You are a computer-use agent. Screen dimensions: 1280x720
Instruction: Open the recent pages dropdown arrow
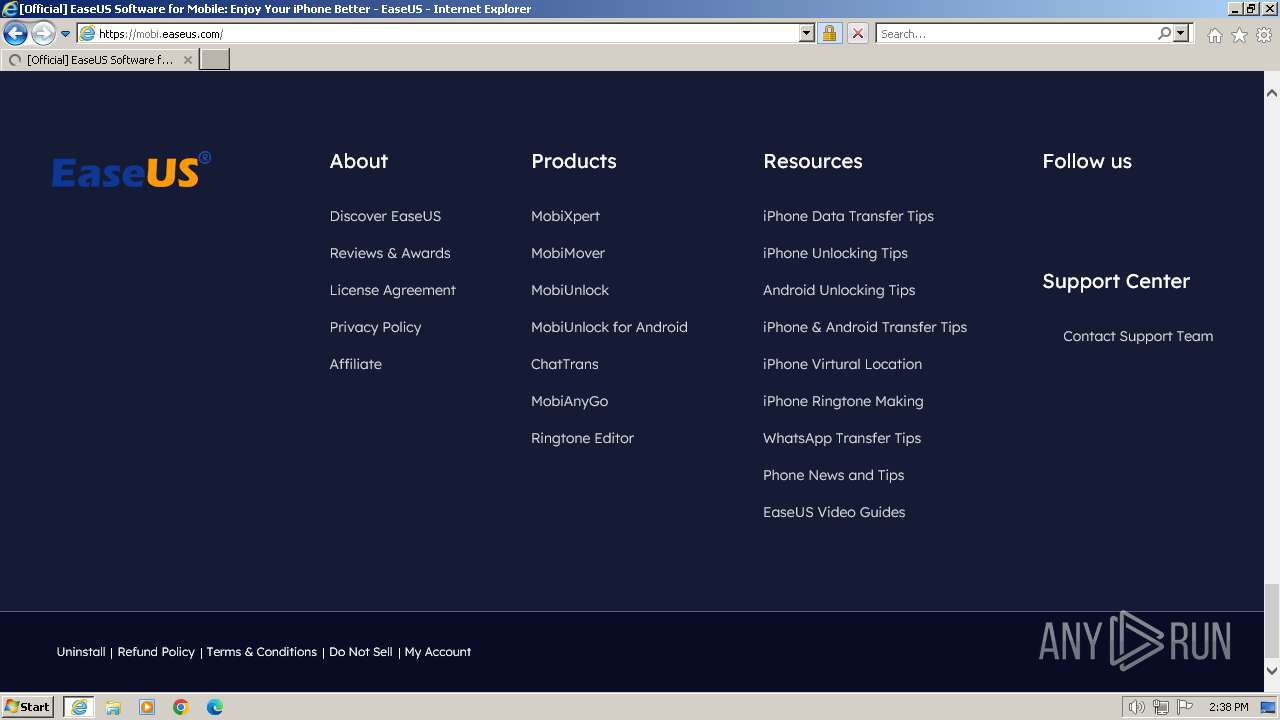65,34
